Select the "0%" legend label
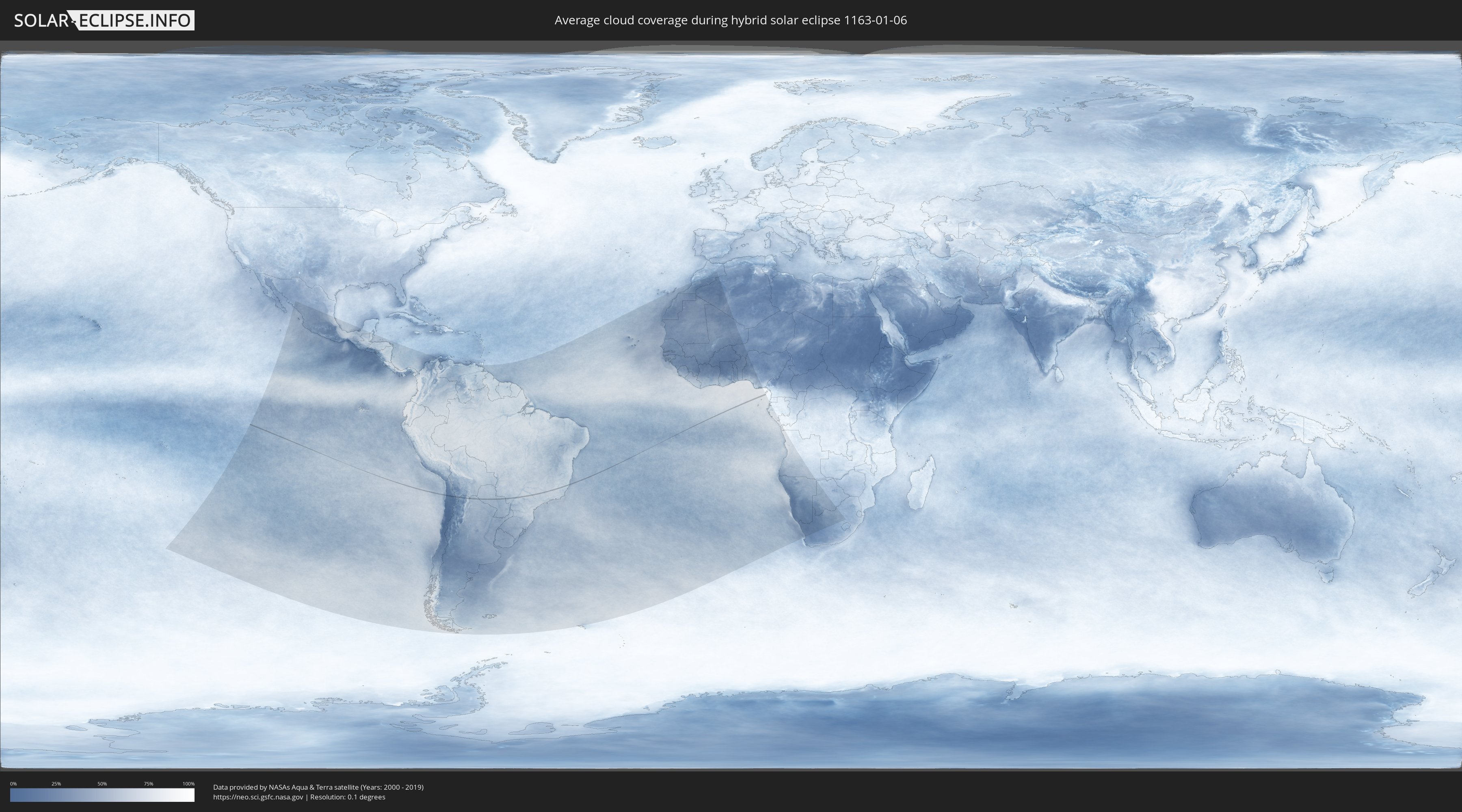The height and width of the screenshot is (812, 1462). [13, 784]
